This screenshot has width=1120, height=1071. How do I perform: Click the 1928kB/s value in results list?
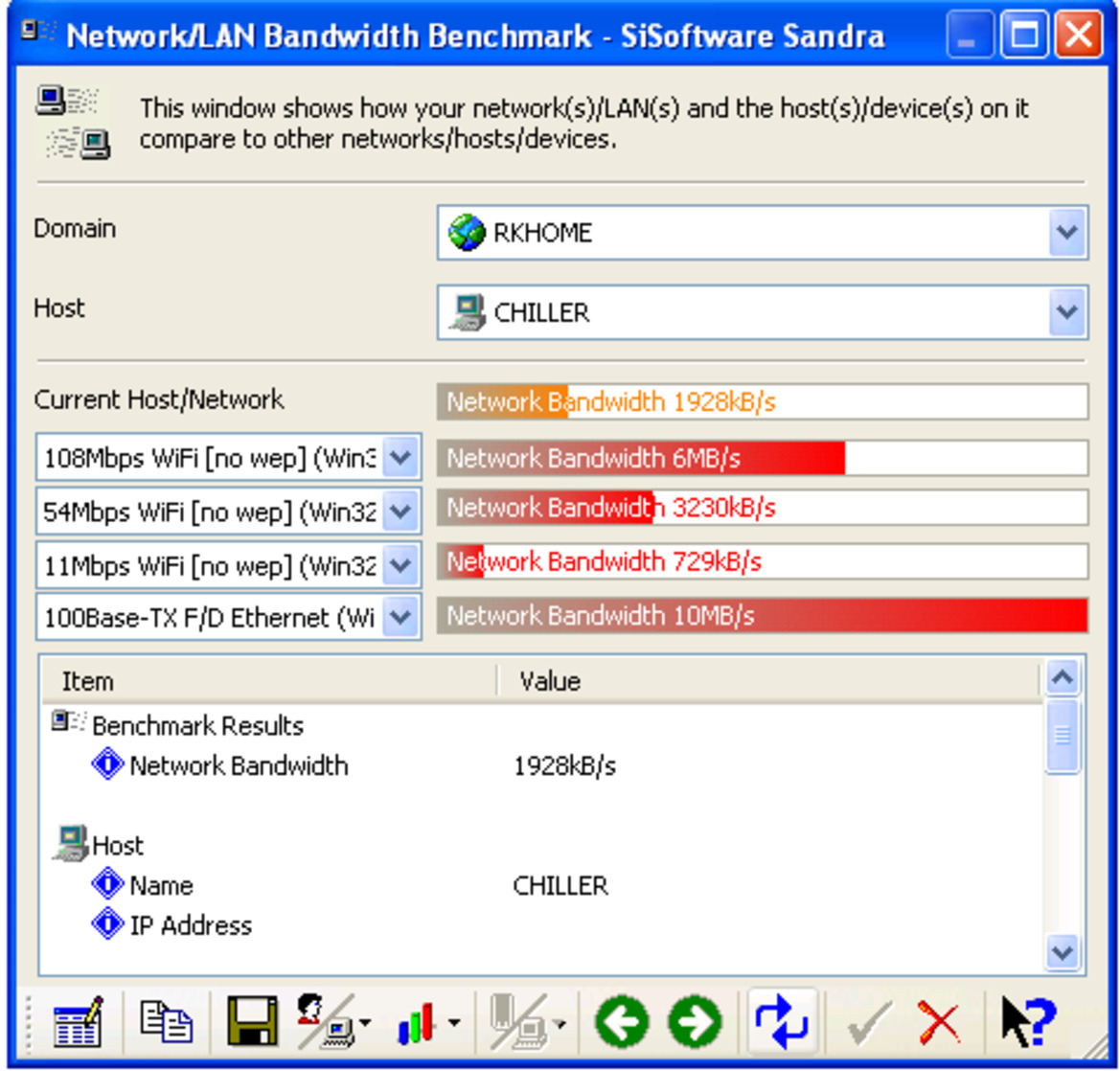coord(564,766)
